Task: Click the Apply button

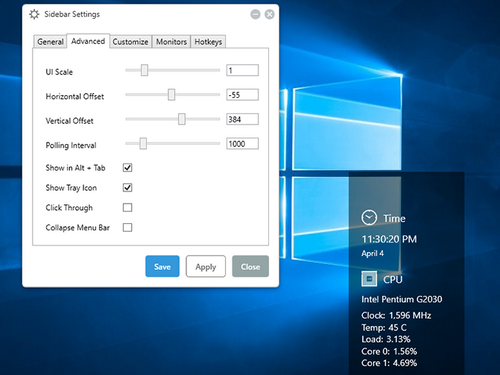Action: coord(206,266)
